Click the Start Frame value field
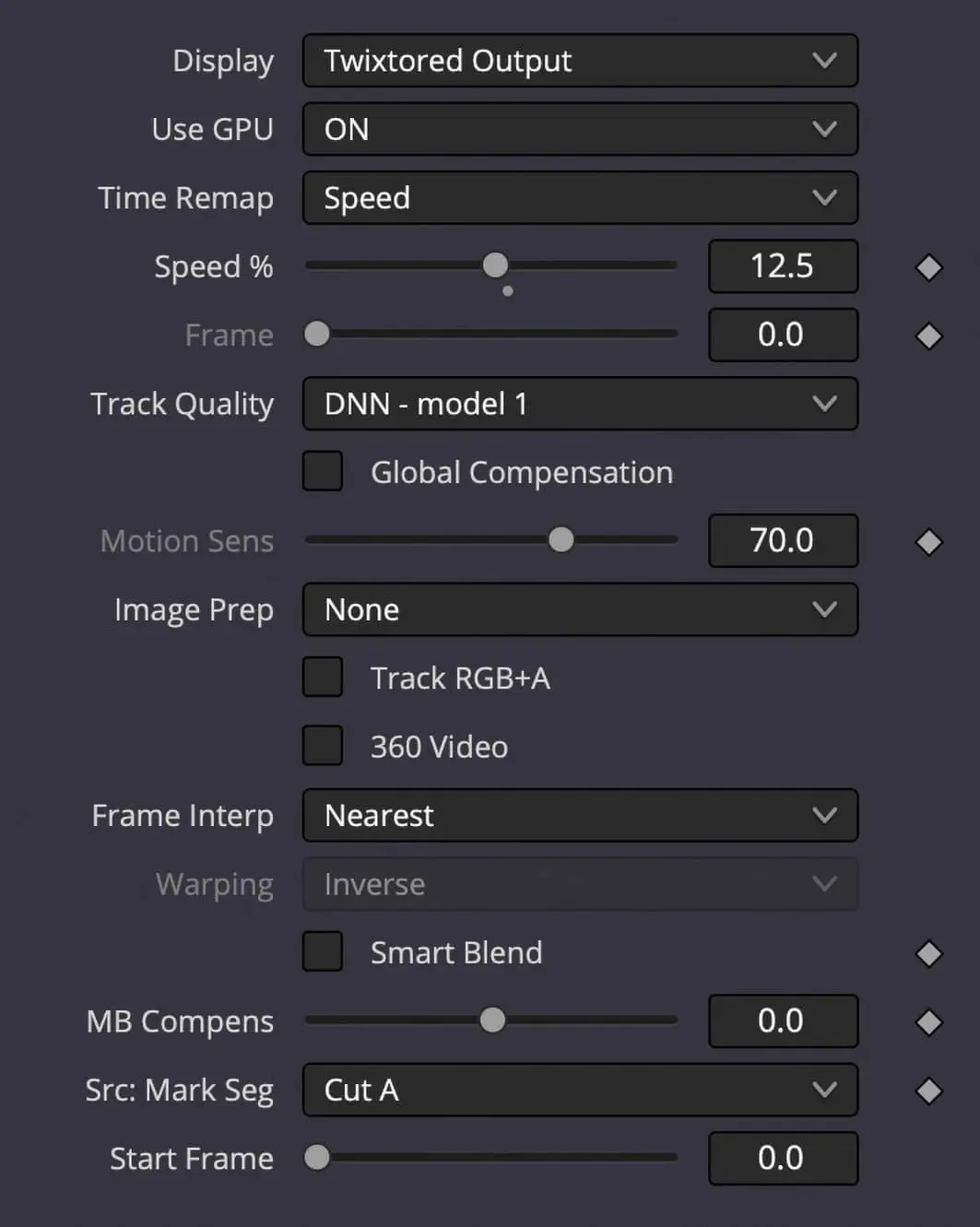This screenshot has width=980, height=1227. [x=783, y=1159]
